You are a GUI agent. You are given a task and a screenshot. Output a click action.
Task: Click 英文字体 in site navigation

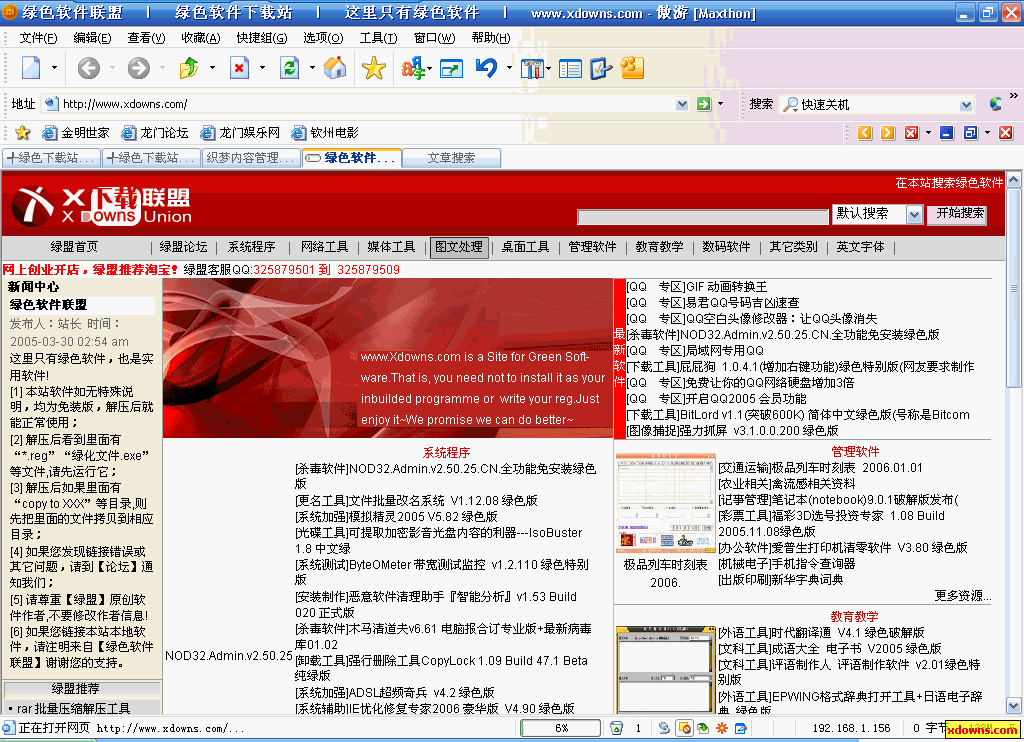tap(860, 247)
